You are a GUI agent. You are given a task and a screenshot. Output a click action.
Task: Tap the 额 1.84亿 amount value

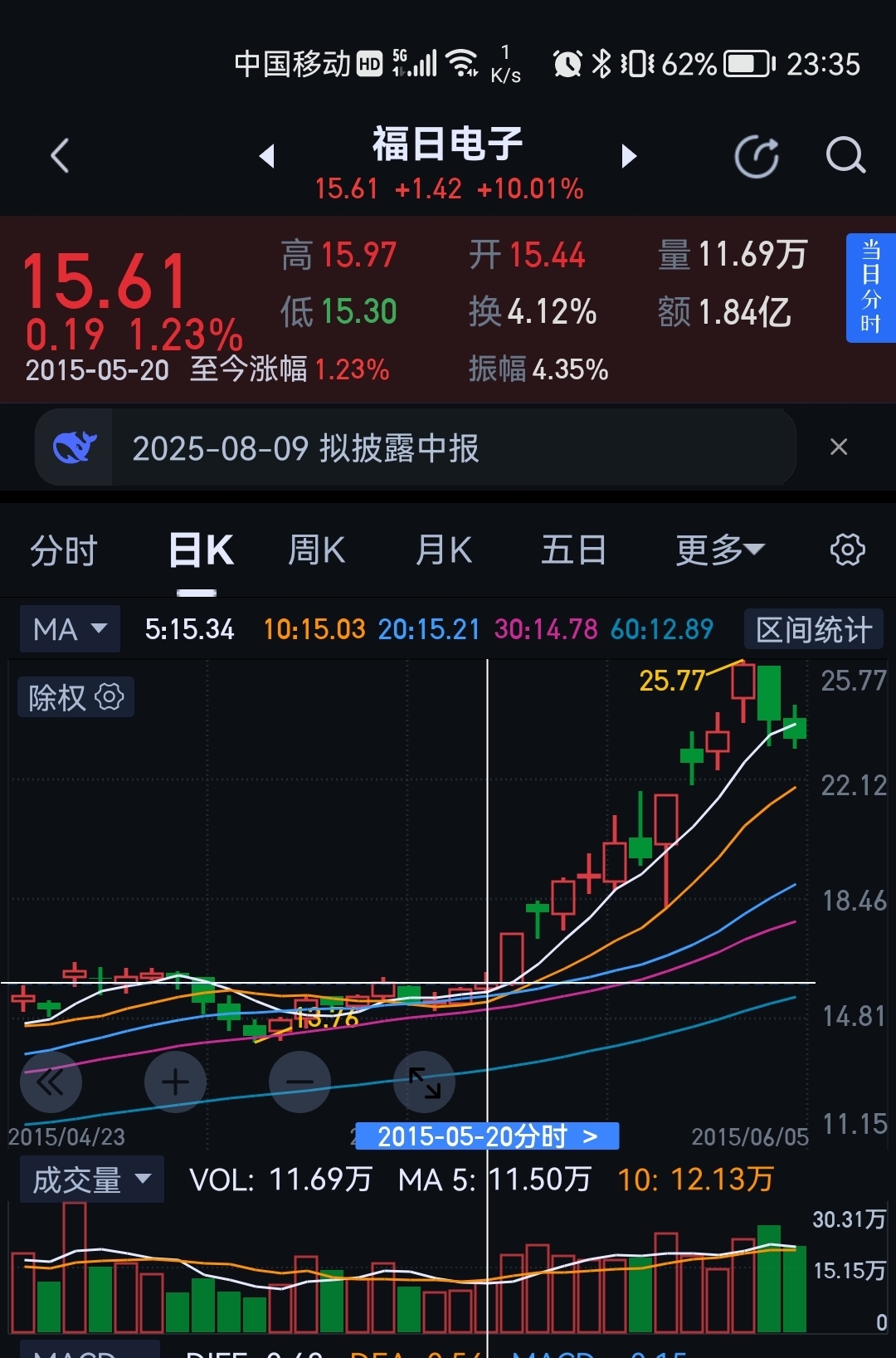click(724, 312)
